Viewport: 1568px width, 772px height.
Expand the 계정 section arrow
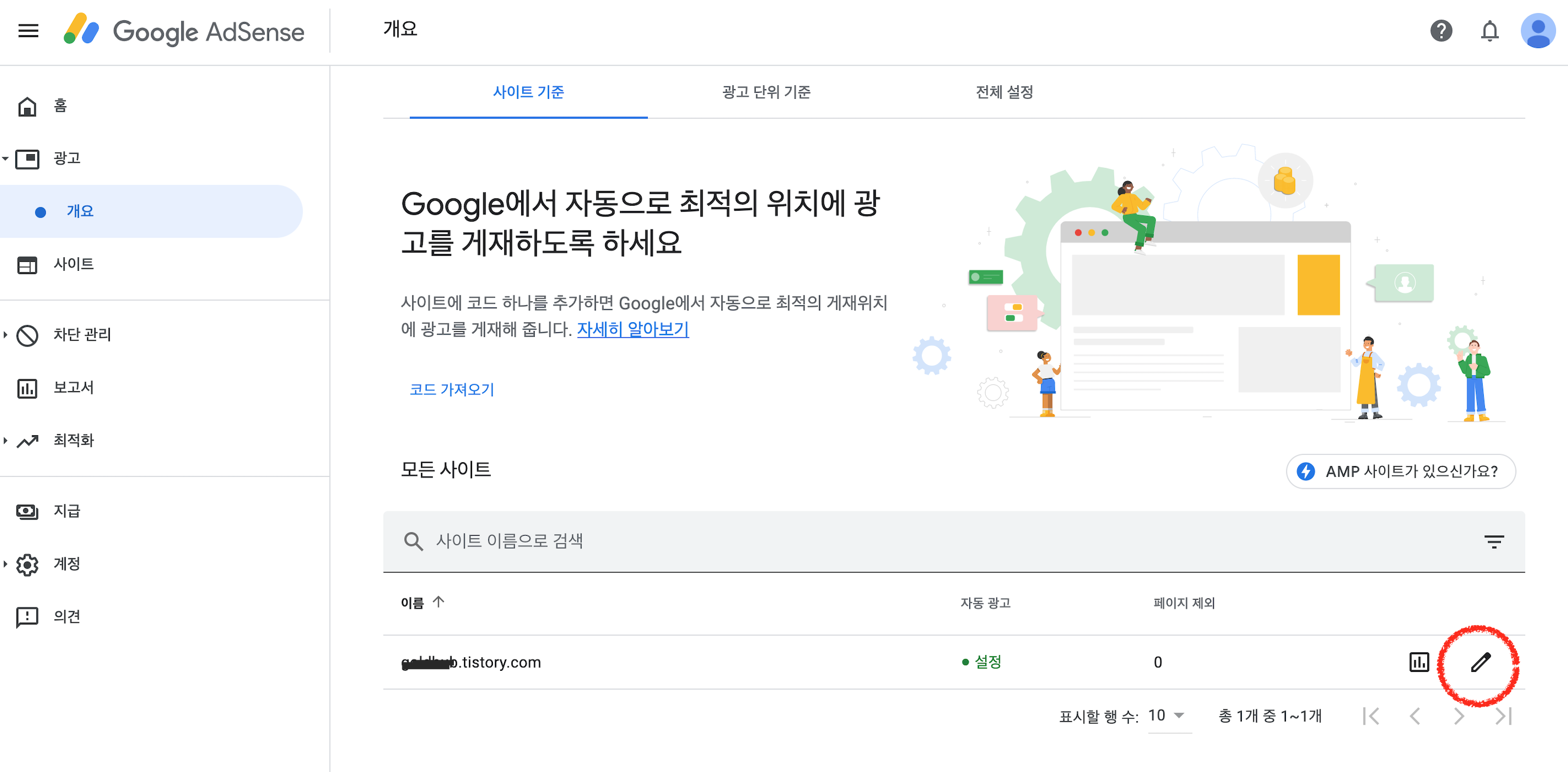pos(6,565)
